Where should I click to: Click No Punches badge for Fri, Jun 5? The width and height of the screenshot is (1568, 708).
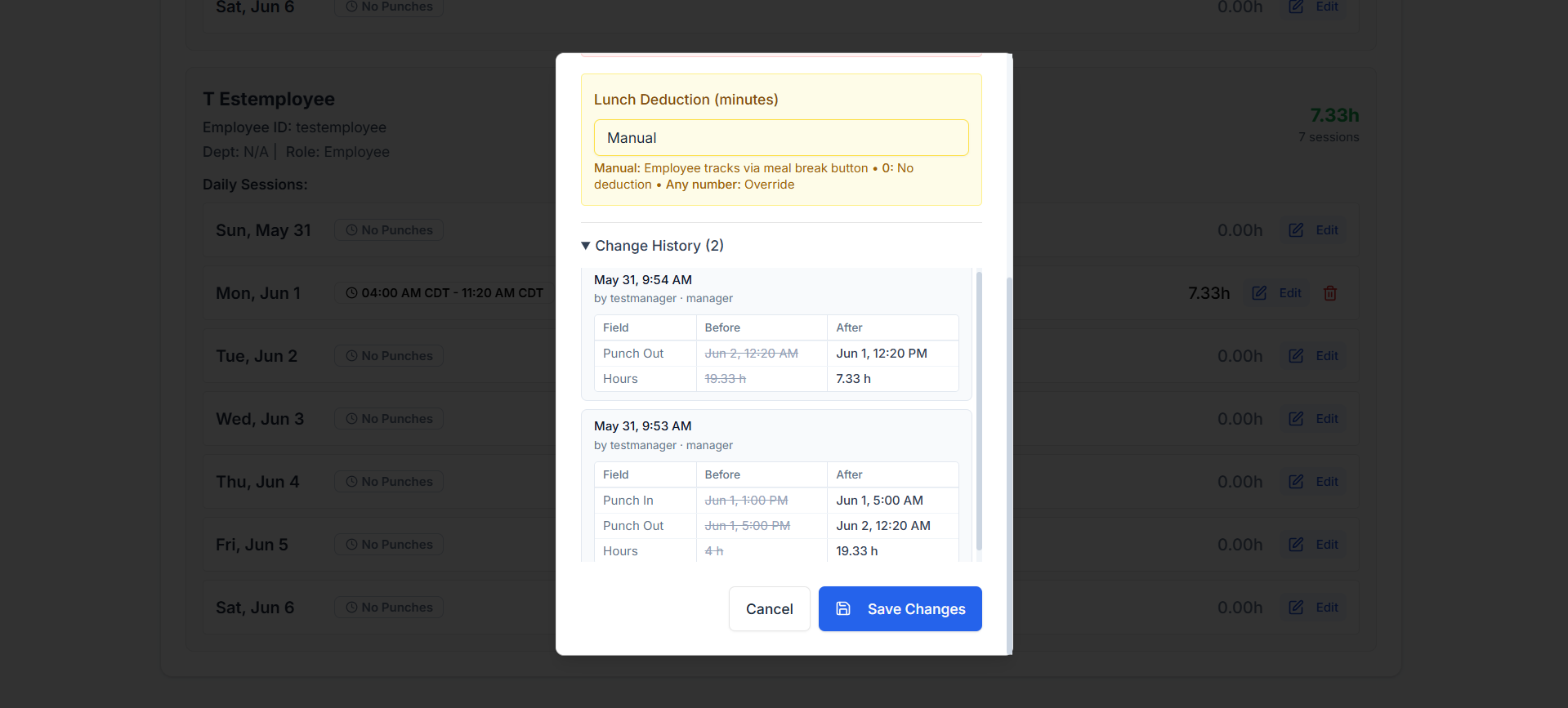click(389, 545)
